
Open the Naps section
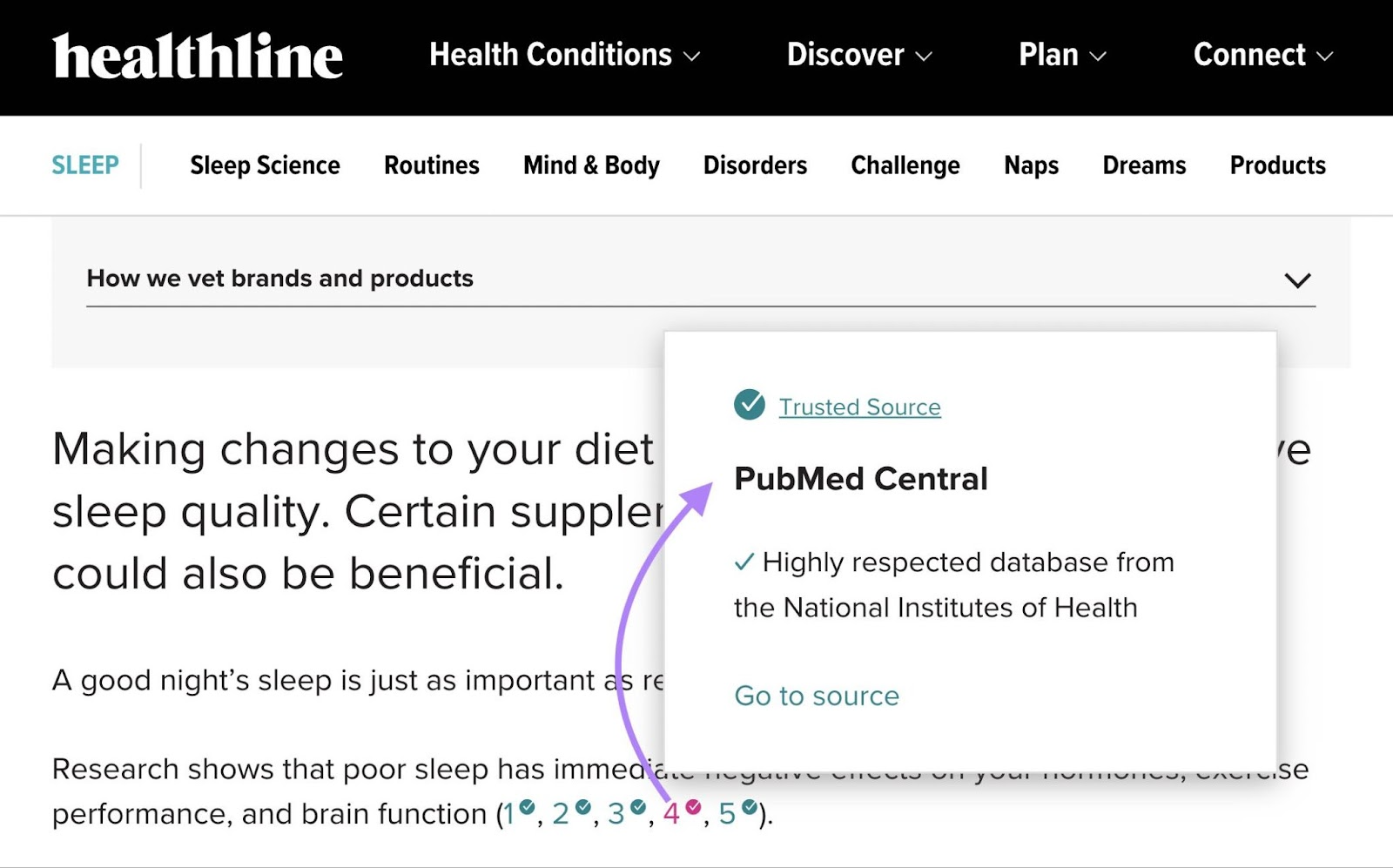(x=1031, y=165)
